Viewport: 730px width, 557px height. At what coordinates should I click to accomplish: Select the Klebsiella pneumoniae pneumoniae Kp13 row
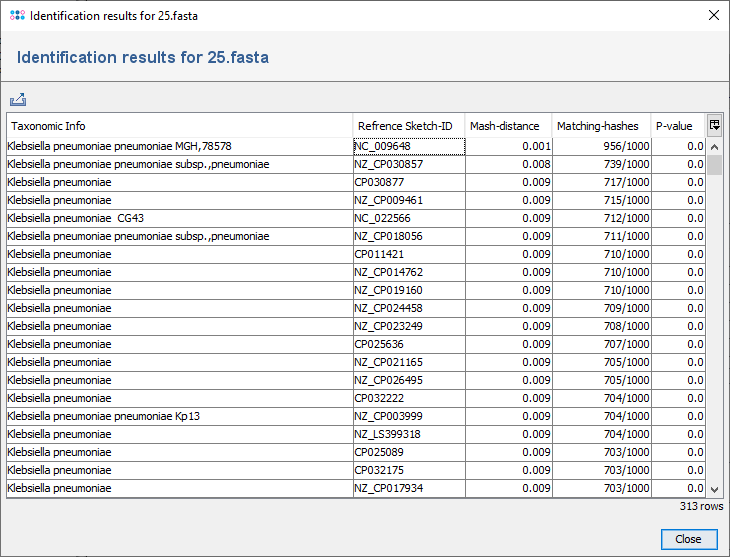[180, 416]
